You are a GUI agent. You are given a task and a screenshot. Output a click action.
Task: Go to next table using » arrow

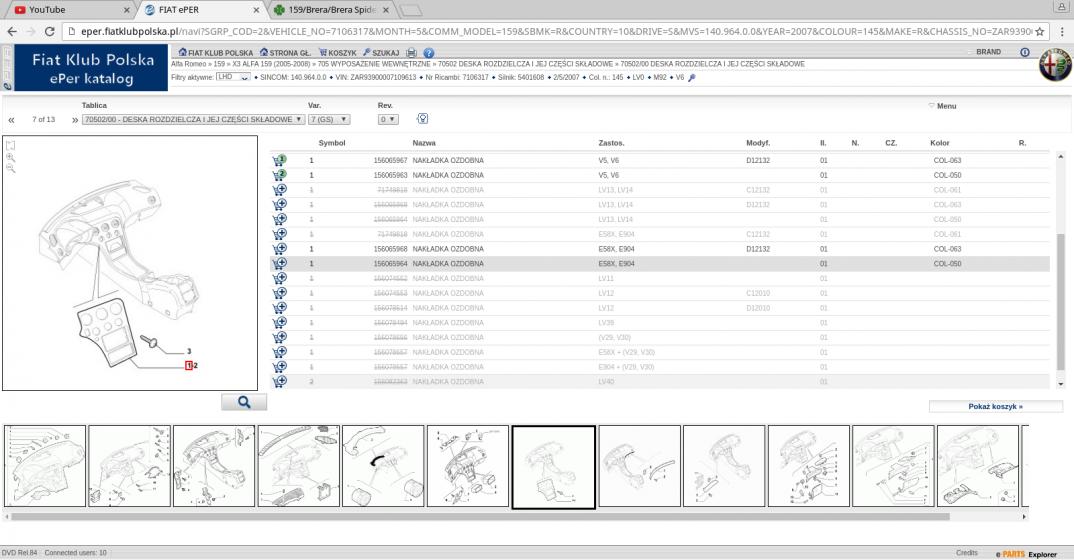tap(75, 119)
